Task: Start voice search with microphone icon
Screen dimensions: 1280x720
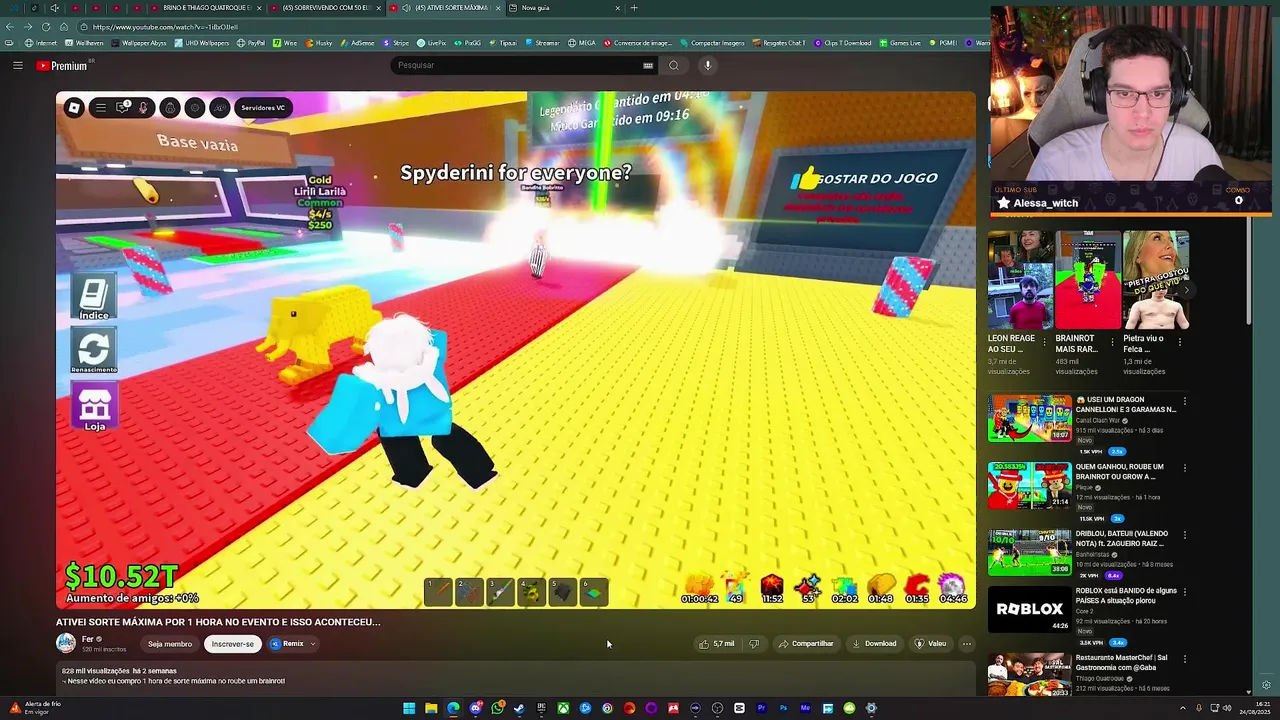Action: tap(707, 65)
